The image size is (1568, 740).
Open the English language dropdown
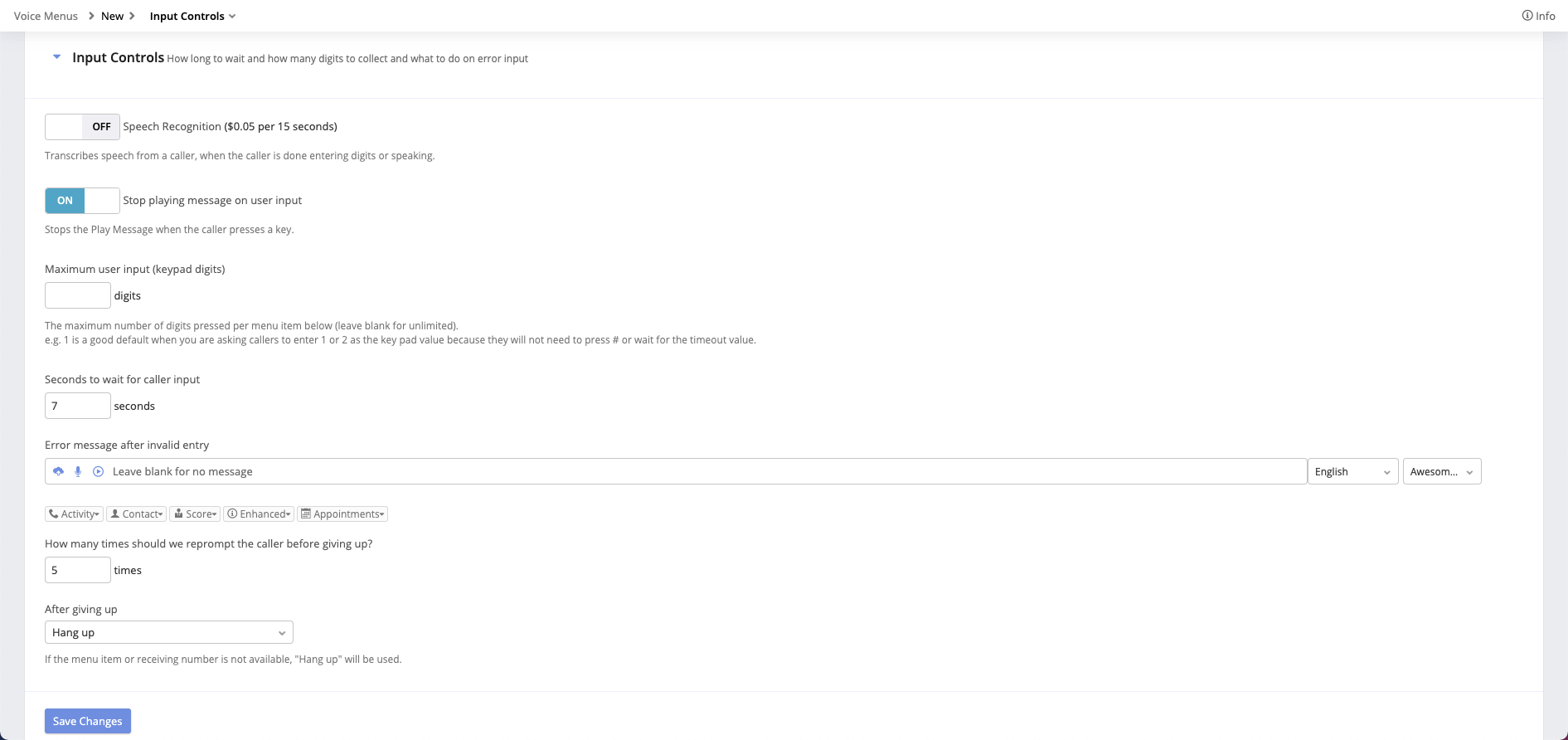[x=1352, y=471]
